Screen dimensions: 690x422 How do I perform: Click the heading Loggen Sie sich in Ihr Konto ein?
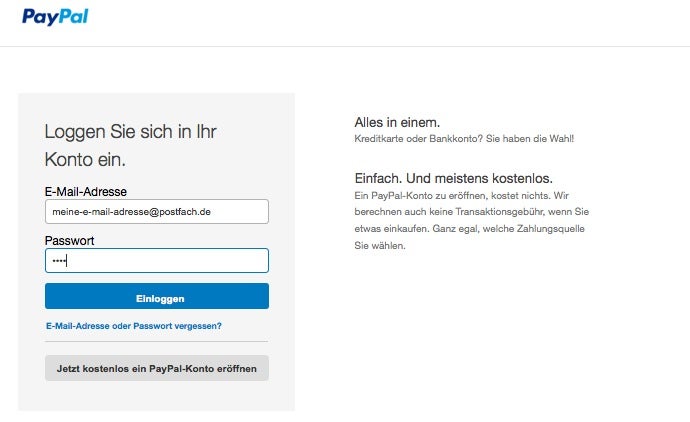point(131,146)
